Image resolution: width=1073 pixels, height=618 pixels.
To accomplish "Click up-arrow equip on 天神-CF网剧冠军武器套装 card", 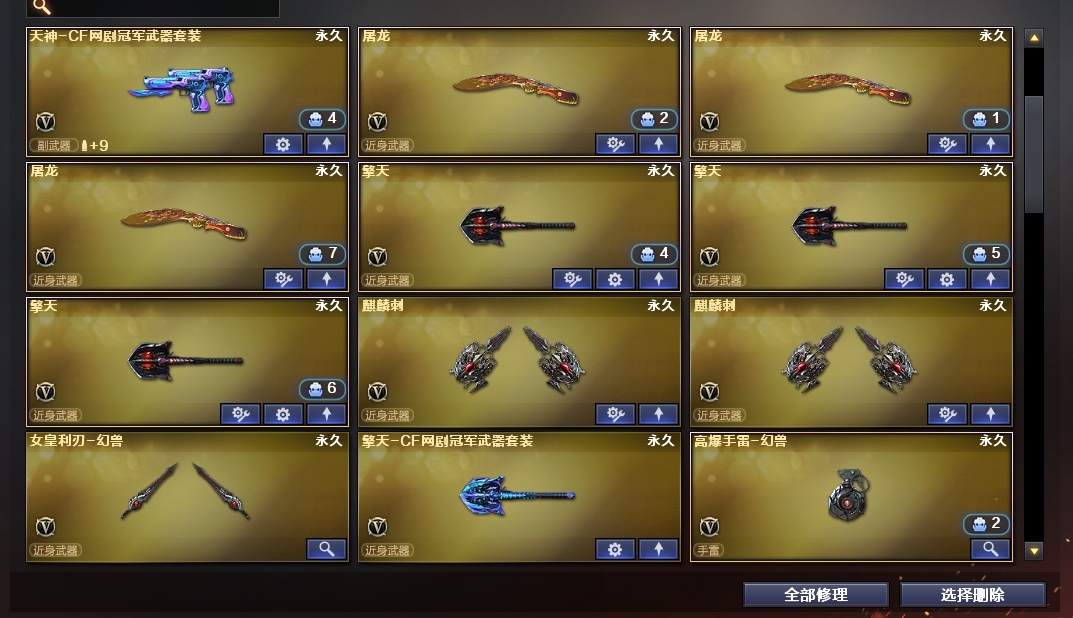I will 326,144.
